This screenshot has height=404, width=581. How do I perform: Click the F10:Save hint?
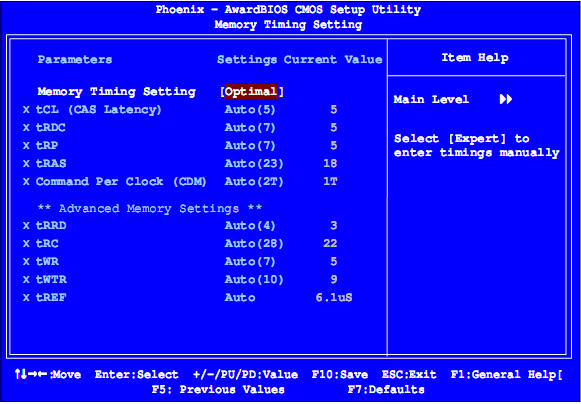(x=340, y=375)
